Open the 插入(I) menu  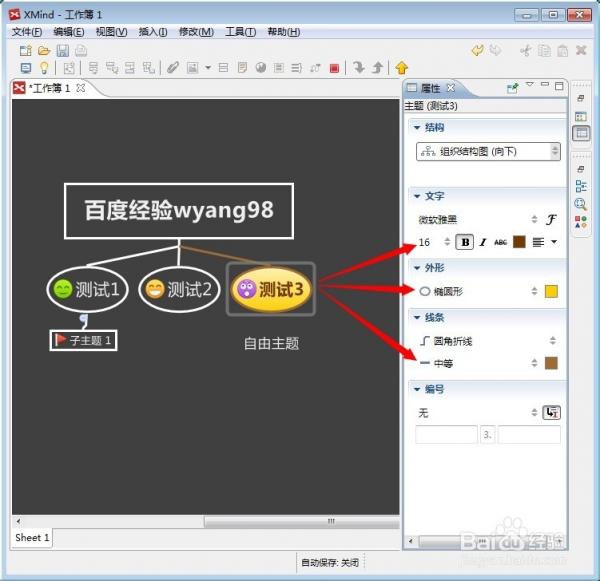[153, 32]
